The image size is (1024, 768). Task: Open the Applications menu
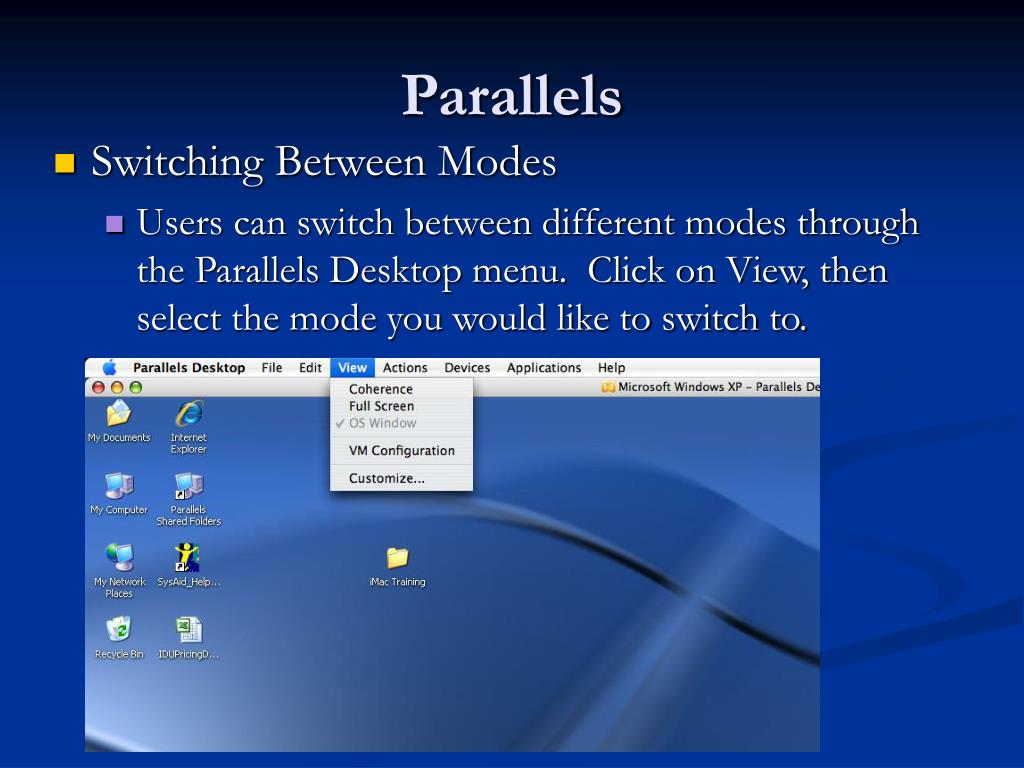click(x=544, y=368)
